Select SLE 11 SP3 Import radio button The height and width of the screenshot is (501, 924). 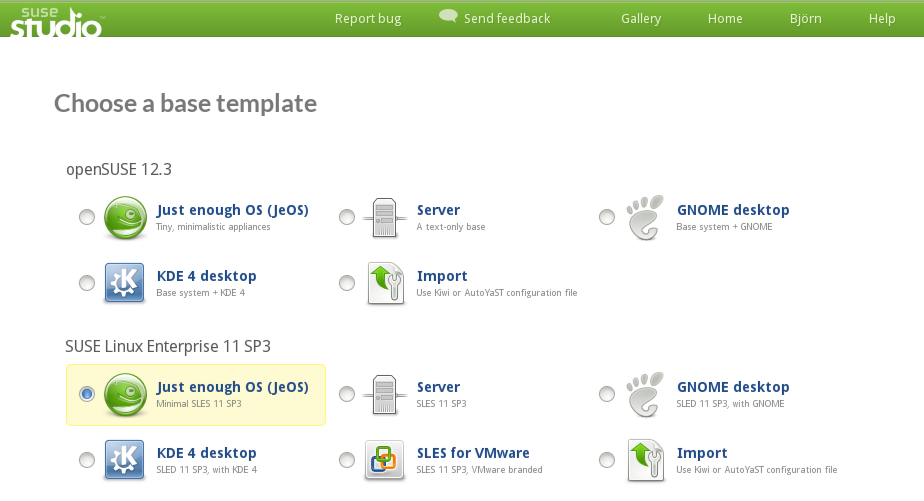pyautogui.click(x=606, y=460)
